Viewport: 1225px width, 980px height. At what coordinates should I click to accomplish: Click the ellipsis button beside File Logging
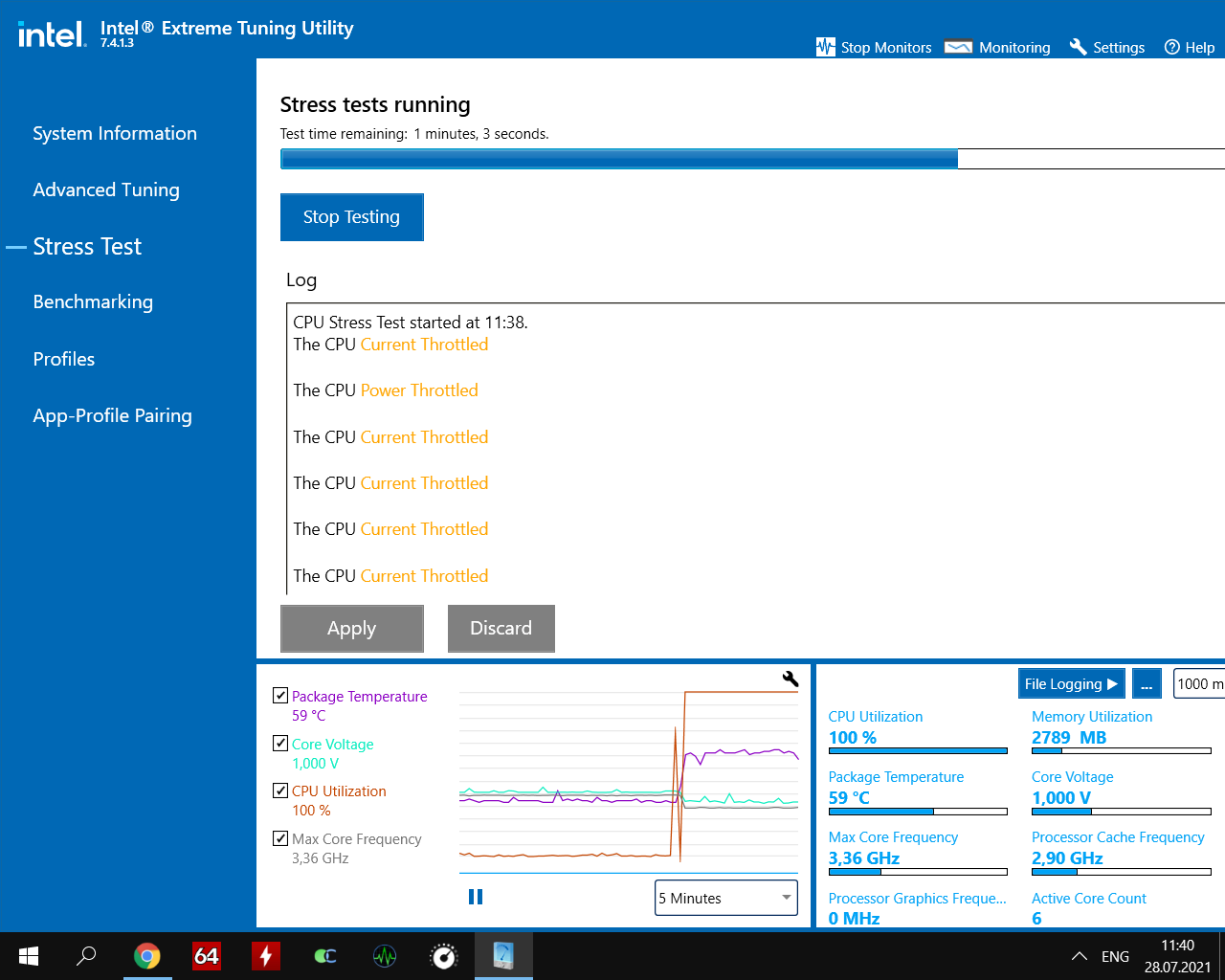coord(1147,683)
